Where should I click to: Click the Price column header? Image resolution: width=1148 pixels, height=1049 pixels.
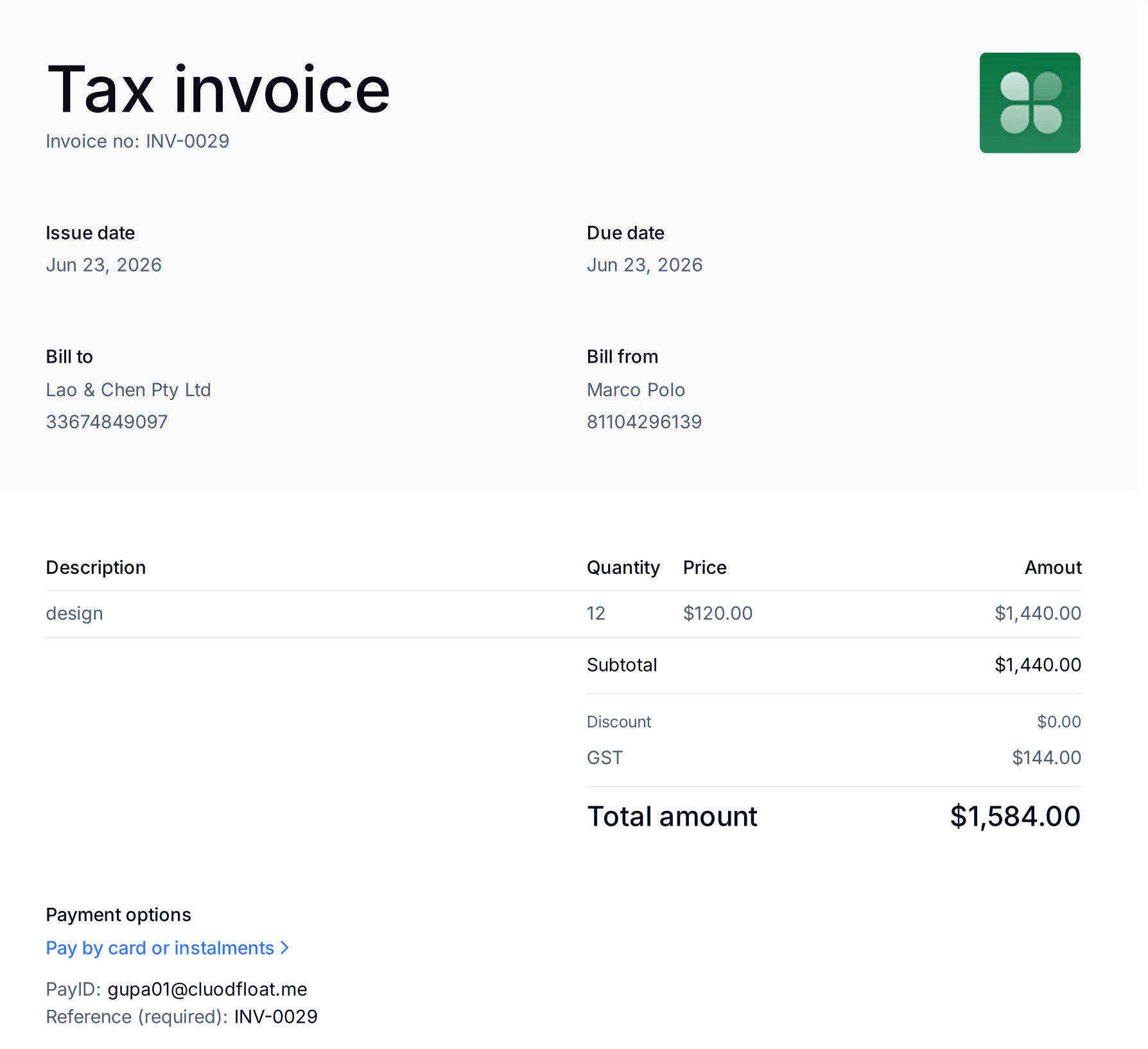coord(705,568)
